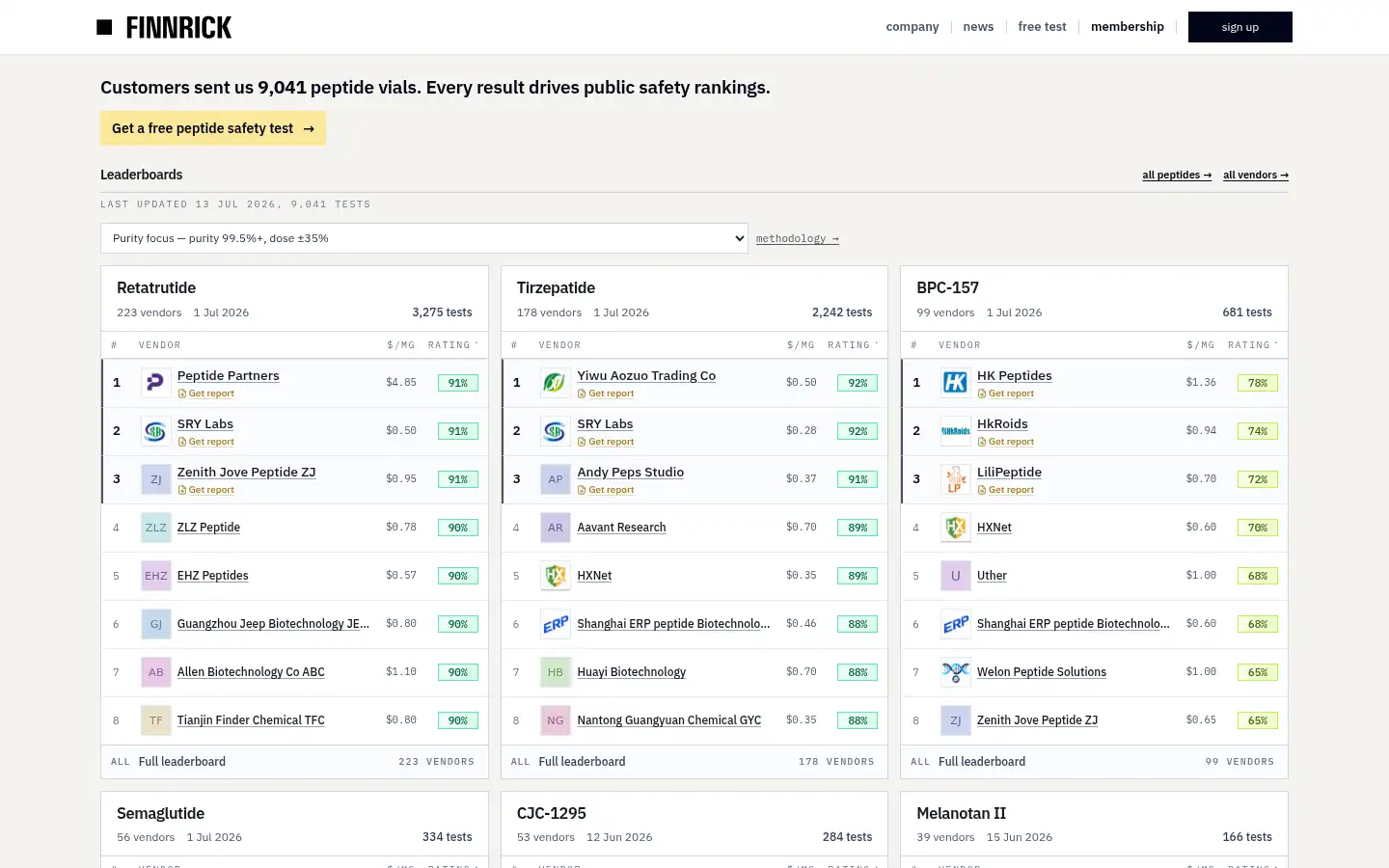Open the Welon Peptide Solutions vendor link
Image resolution: width=1389 pixels, height=868 pixels.
1042,672
